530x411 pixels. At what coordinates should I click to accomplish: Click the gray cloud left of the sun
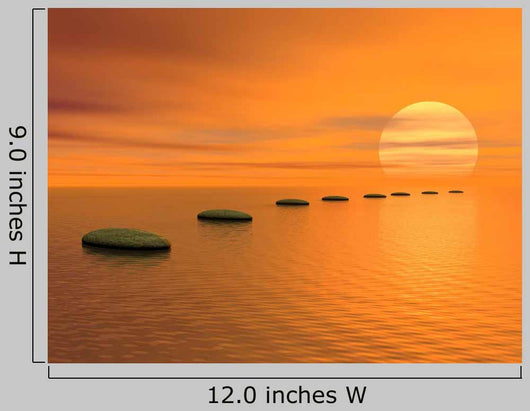tap(355, 122)
